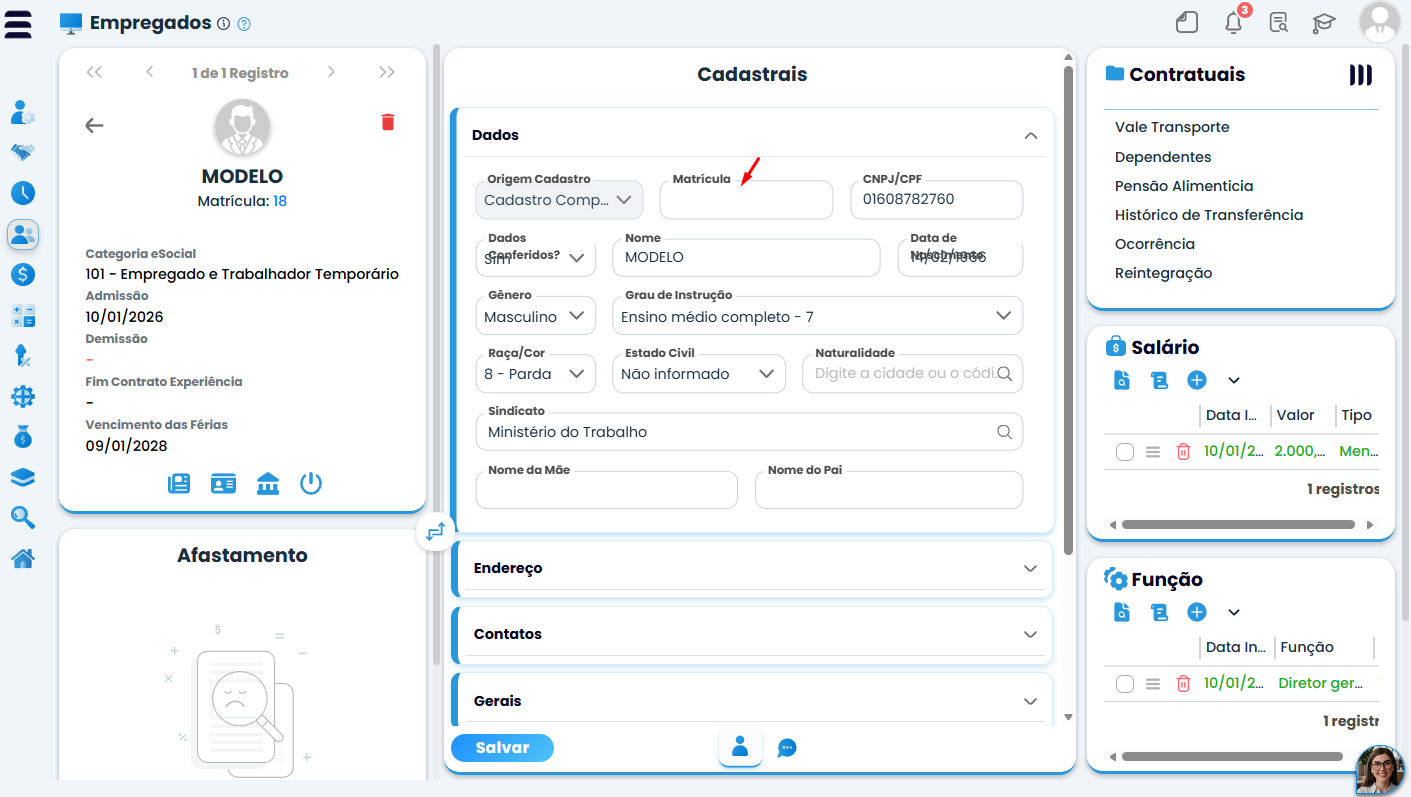Screen dimensions: 1411x797
Task: Open the Origem Cadastro dropdown
Action: click(560, 200)
